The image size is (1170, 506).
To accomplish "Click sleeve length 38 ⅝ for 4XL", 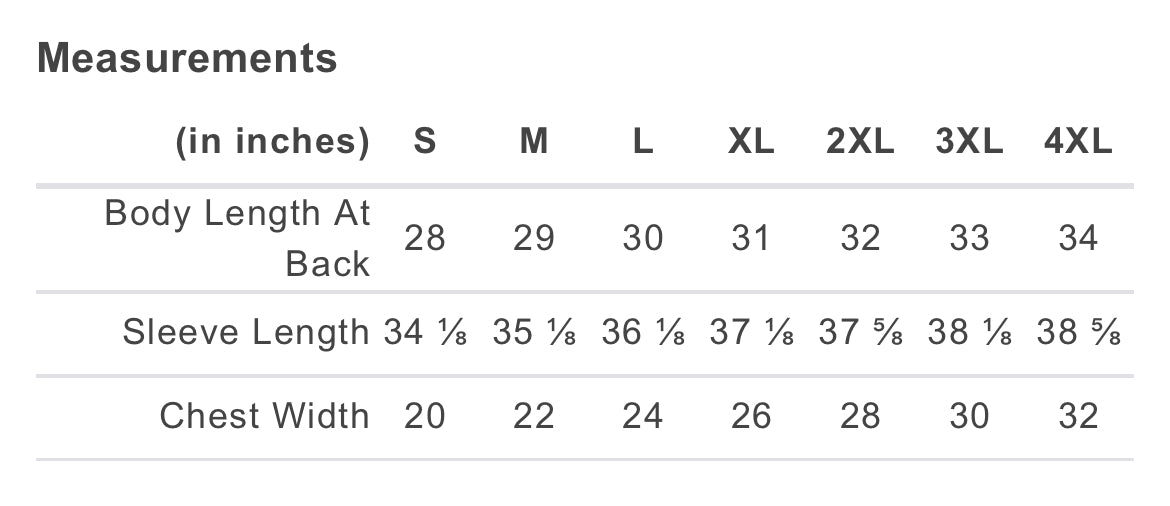I will pos(1078,333).
